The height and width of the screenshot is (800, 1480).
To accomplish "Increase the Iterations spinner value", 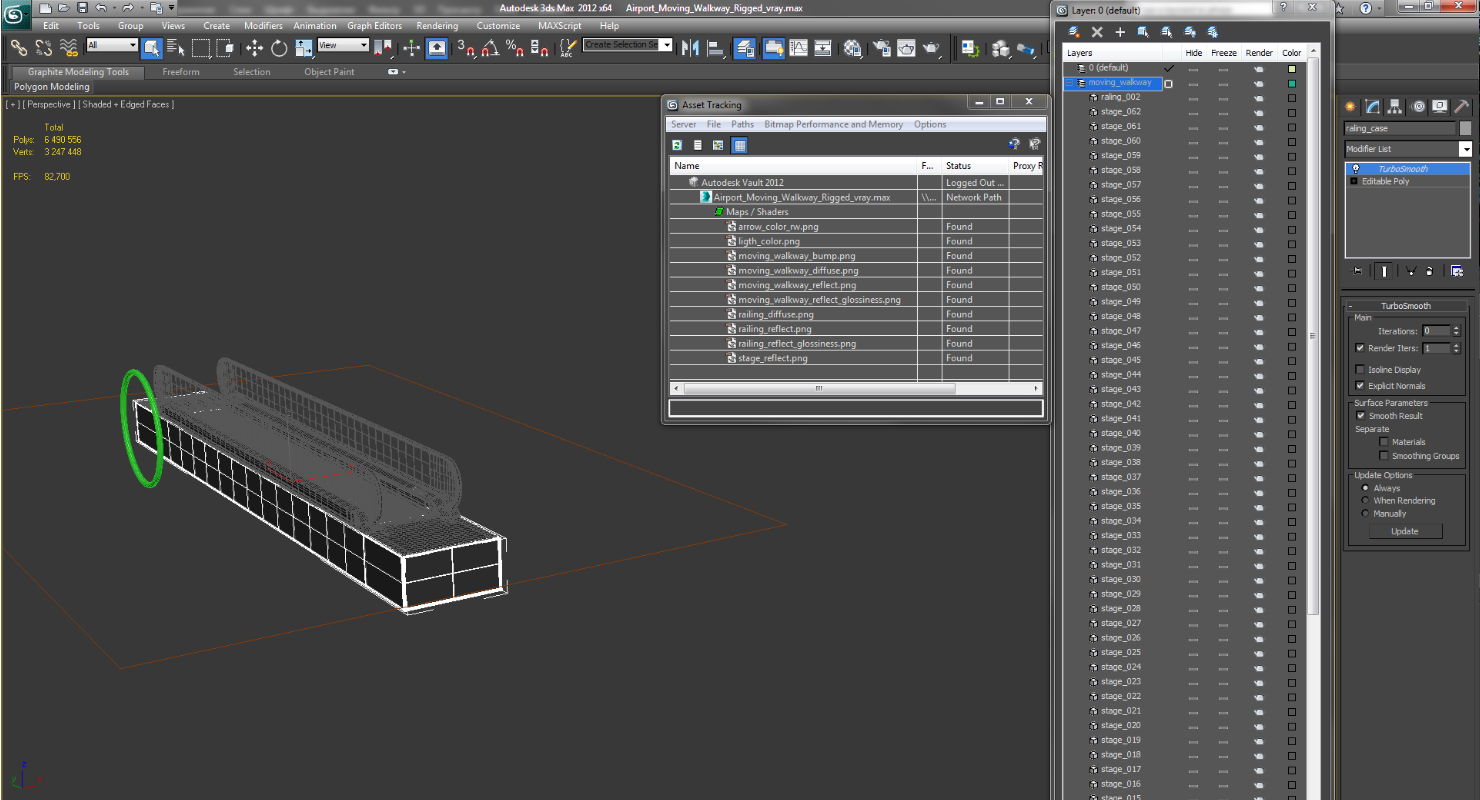I will tap(1456, 329).
